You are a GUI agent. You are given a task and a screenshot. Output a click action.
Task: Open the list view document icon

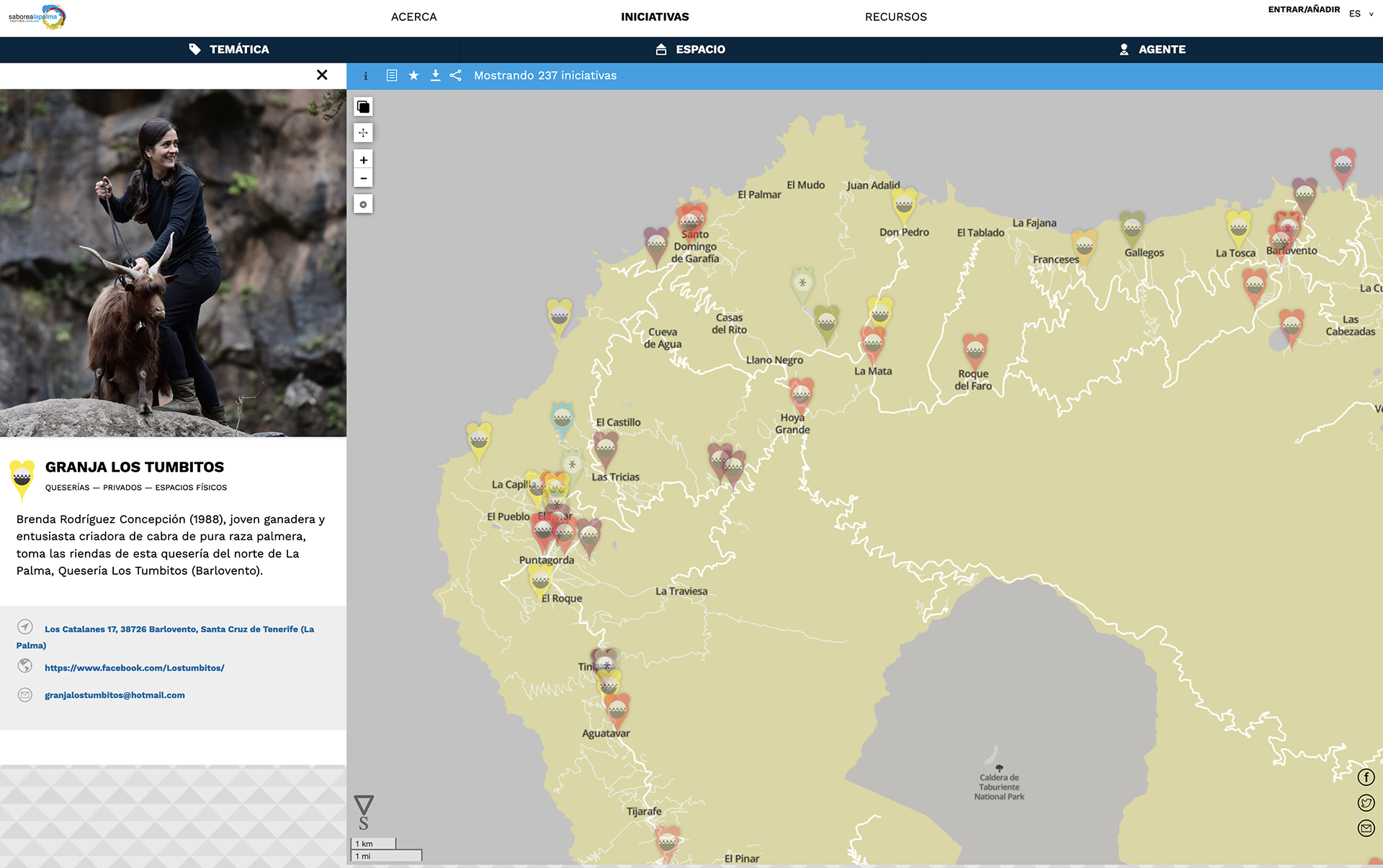click(392, 76)
